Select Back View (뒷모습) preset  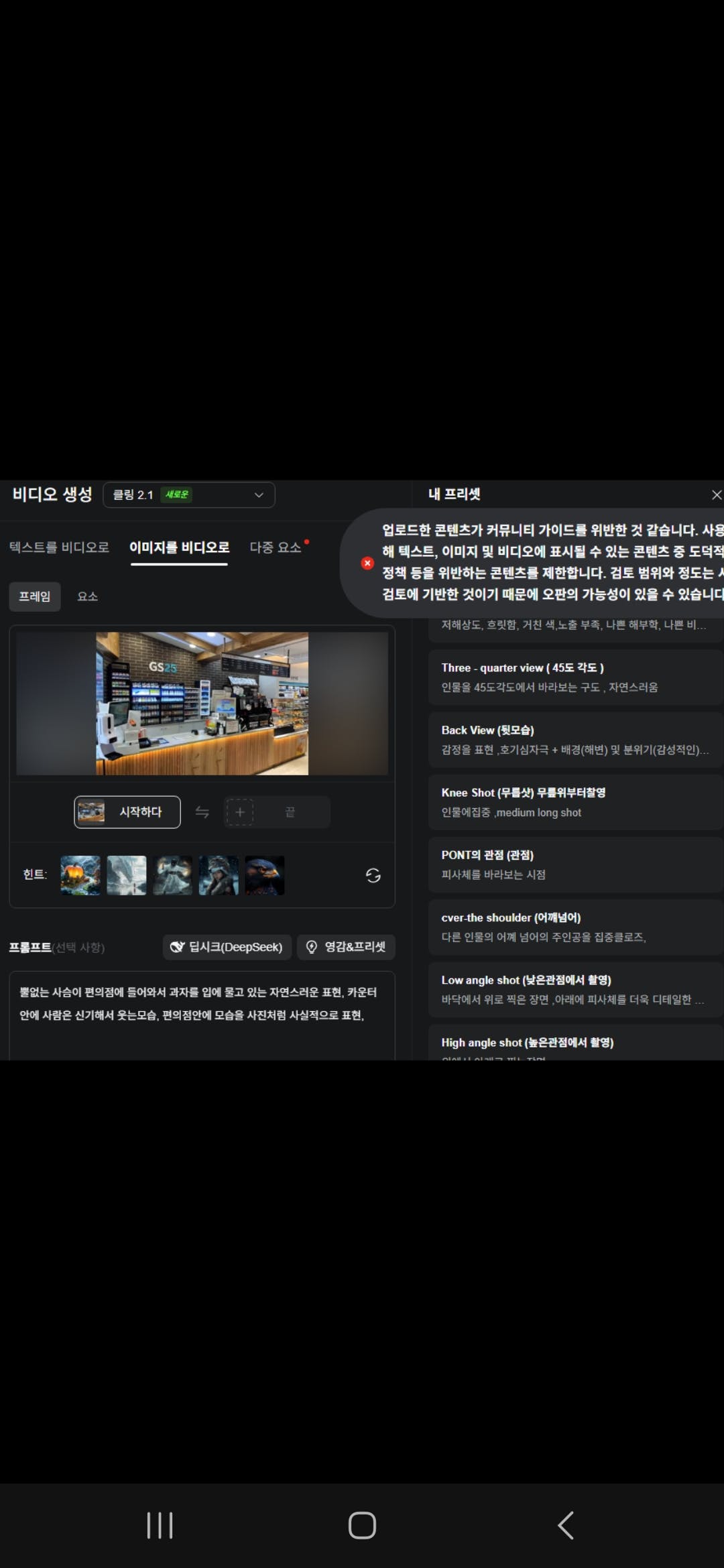click(x=575, y=740)
